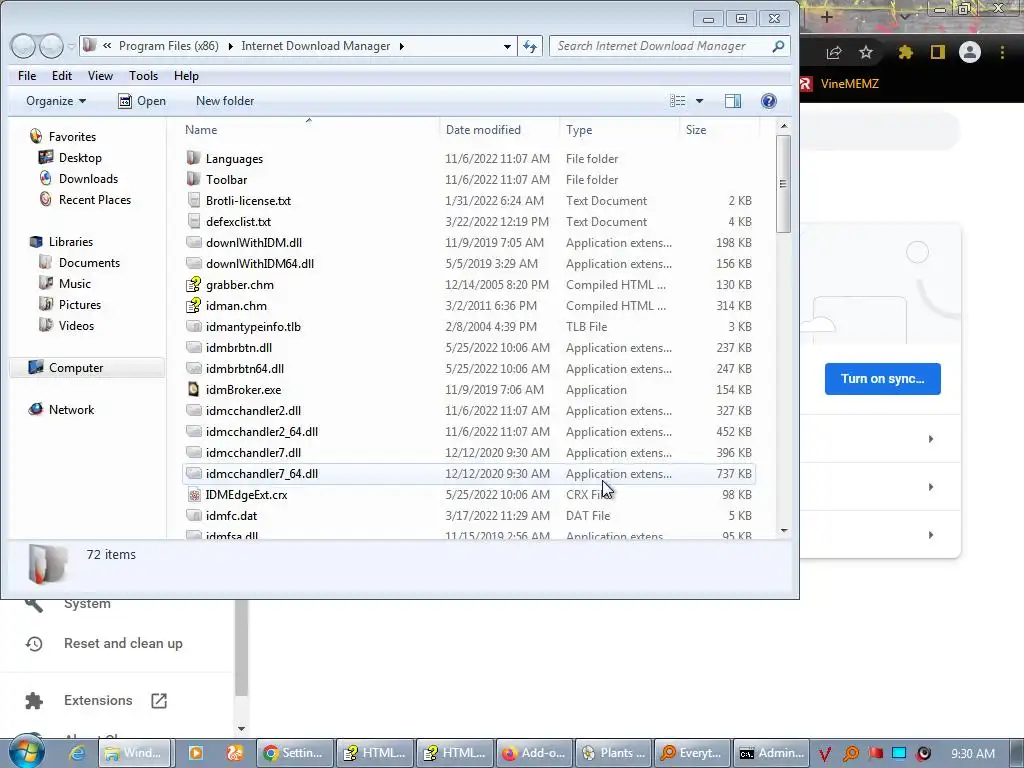Open Explorer help with the question-mark icon

[x=769, y=101]
